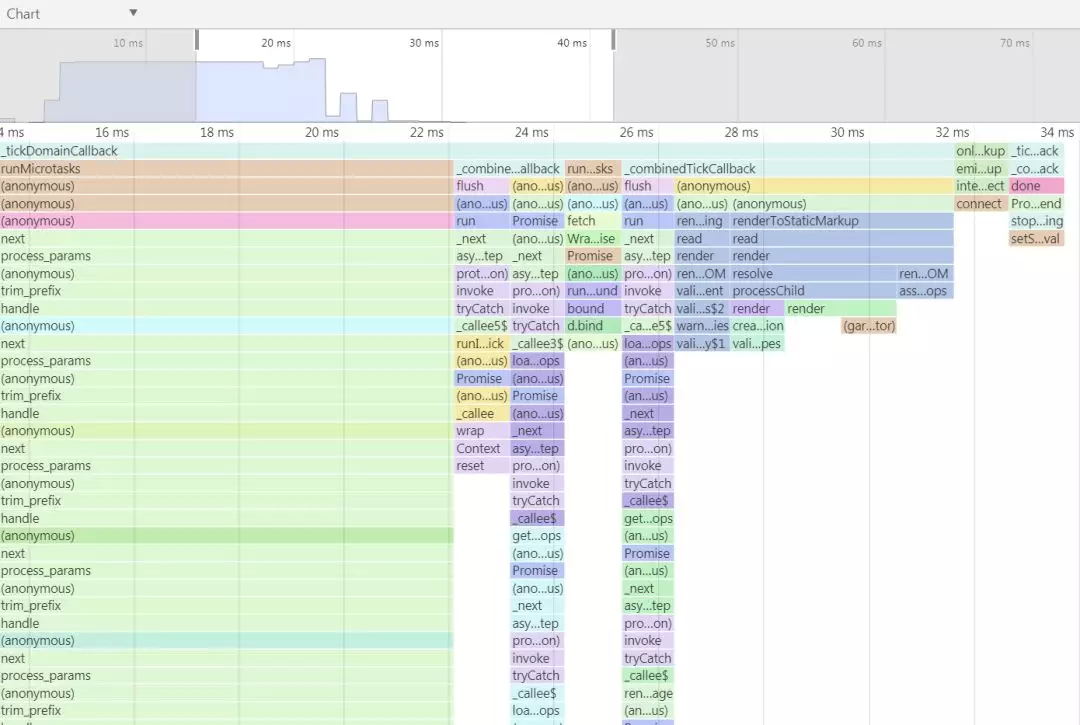
Task: Select the runMicrotasks flame bar
Action: click(x=226, y=169)
